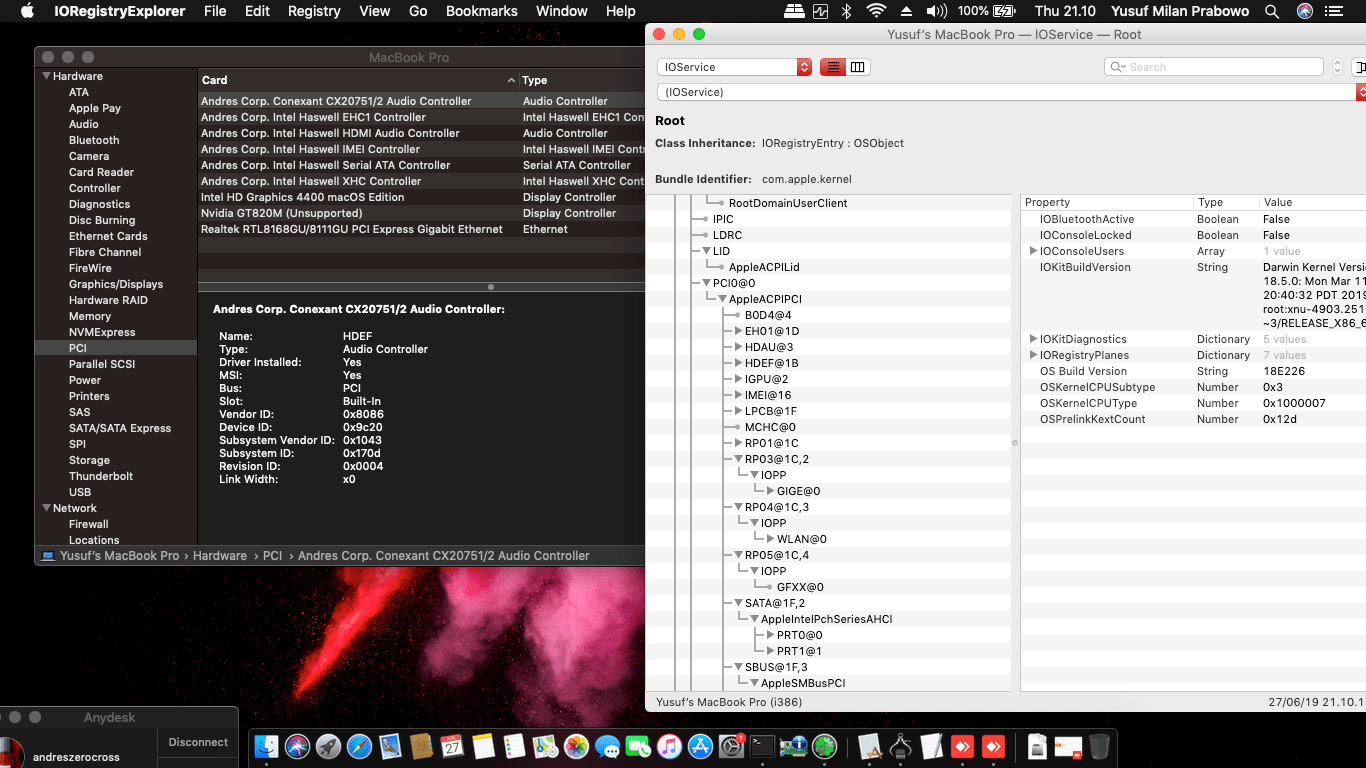Click Yusuf Milan Prabowo user menu
Viewport: 1366px width, 768px height.
point(1181,11)
